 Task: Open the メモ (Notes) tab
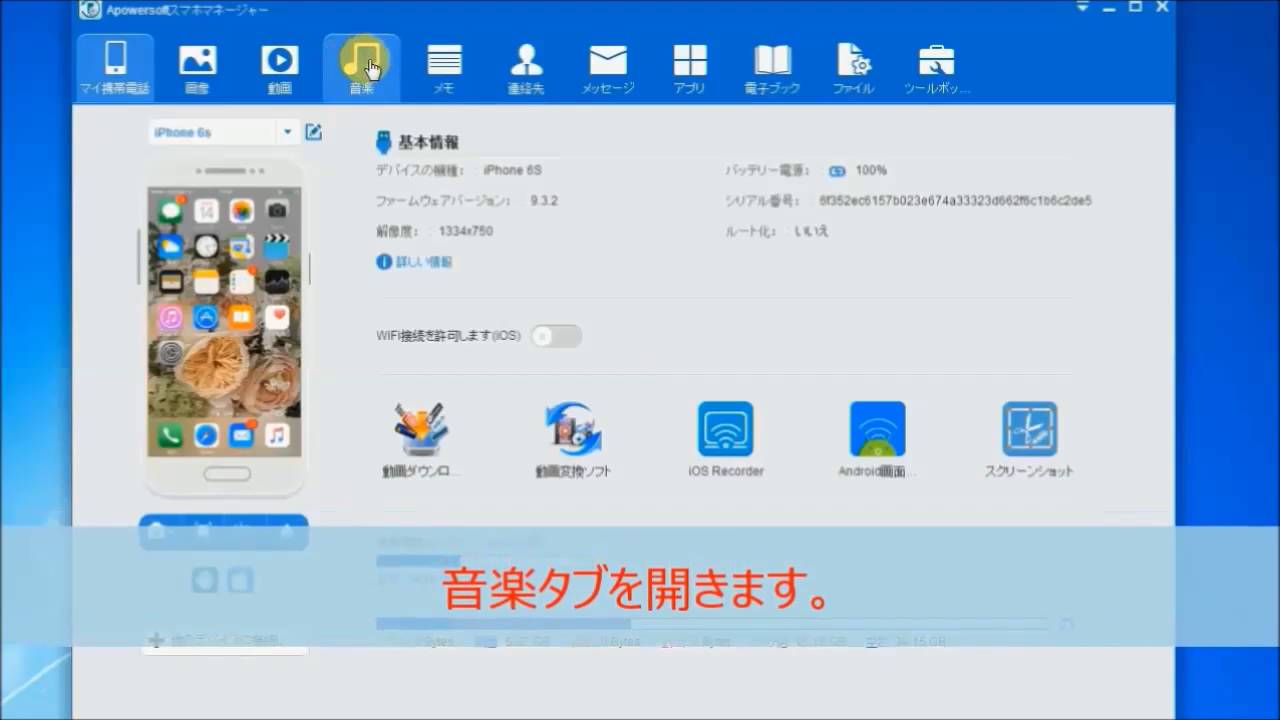(x=444, y=67)
